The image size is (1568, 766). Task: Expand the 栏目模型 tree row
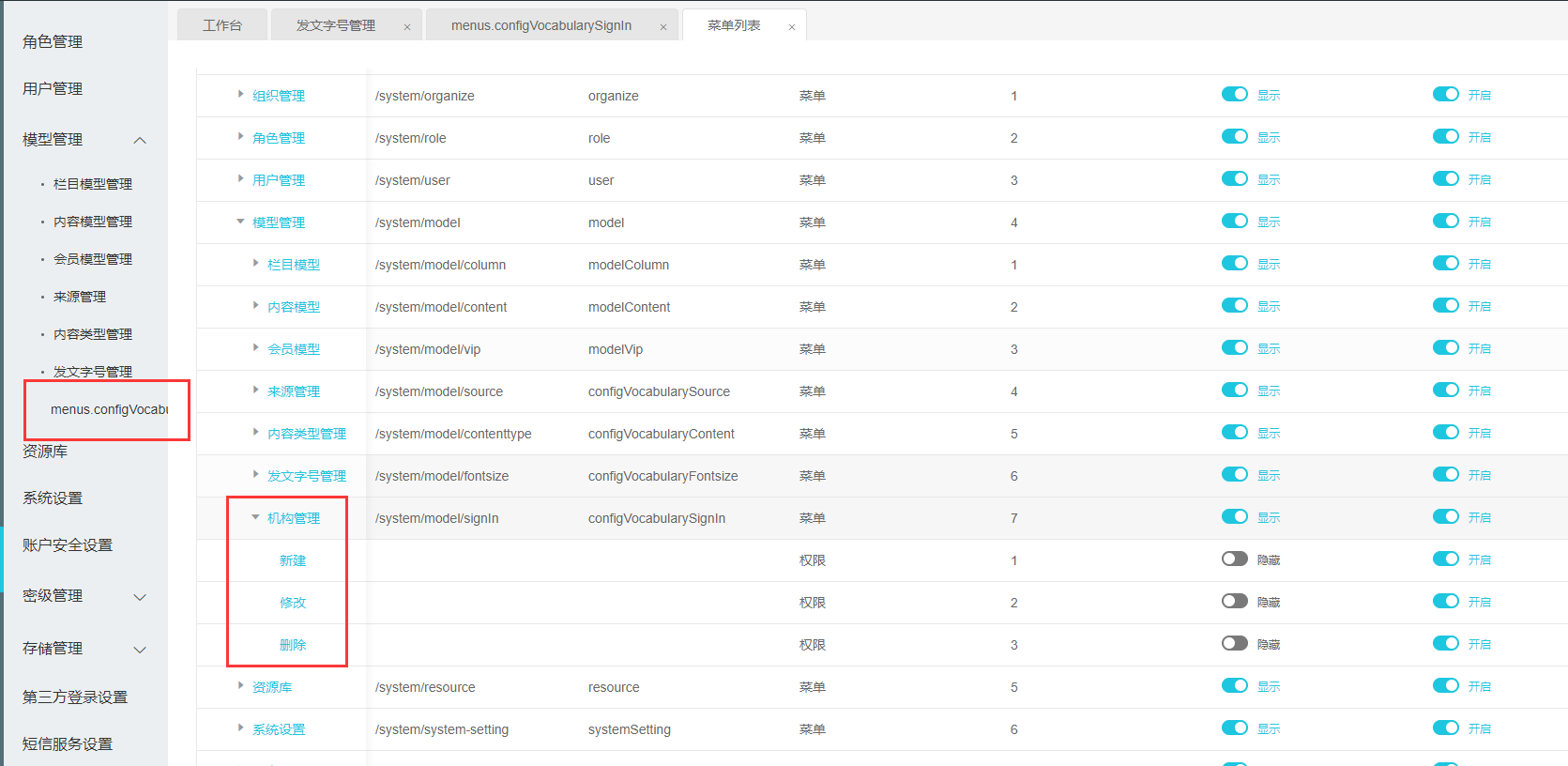pos(255,264)
